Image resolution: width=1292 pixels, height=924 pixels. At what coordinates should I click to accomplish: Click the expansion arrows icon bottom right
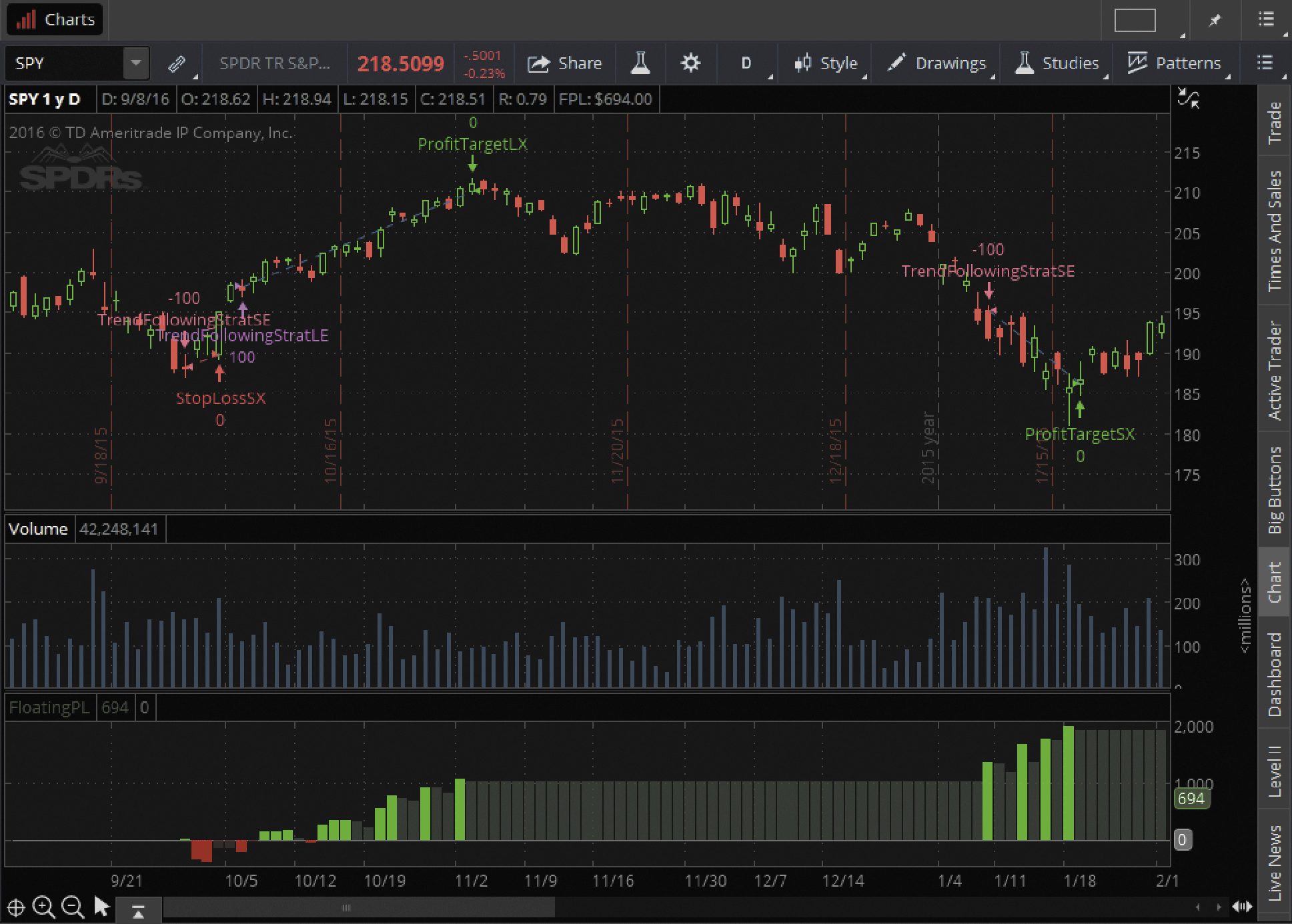pos(1242,907)
